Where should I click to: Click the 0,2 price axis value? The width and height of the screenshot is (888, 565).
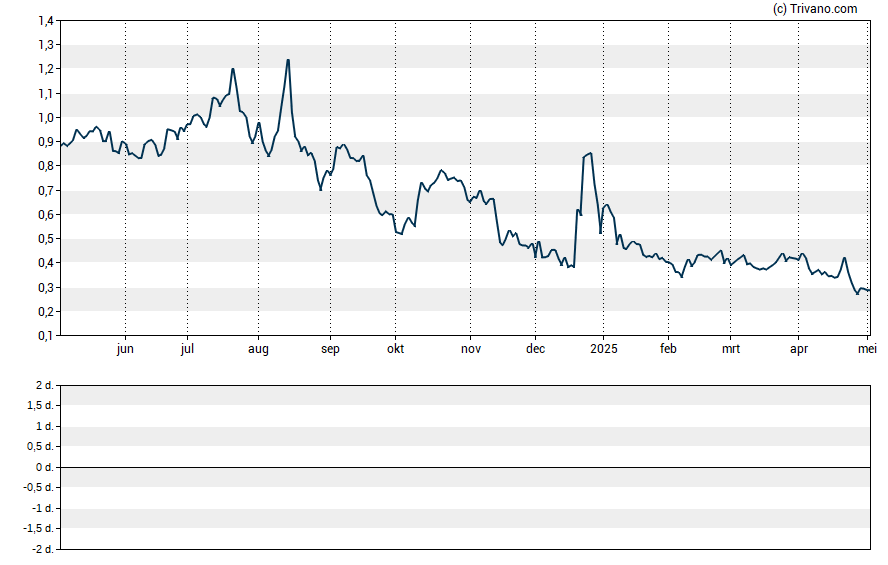[x=46, y=311]
